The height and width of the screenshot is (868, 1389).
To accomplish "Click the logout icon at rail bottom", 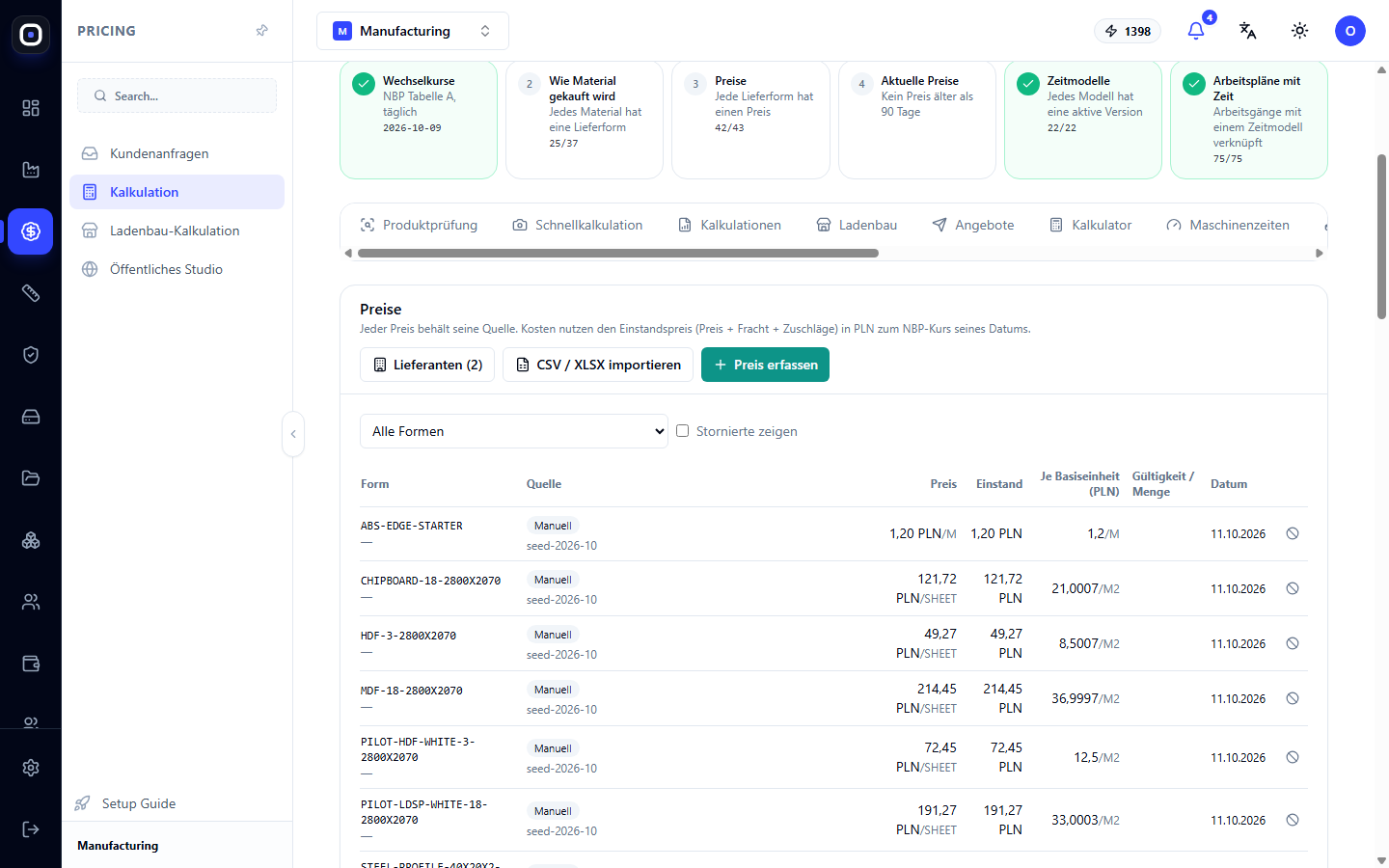I will click(x=31, y=829).
